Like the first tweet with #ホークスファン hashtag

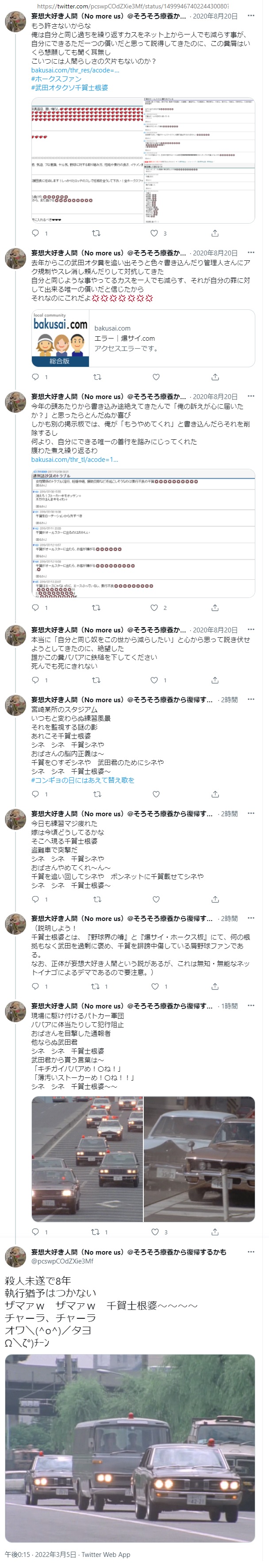click(154, 233)
